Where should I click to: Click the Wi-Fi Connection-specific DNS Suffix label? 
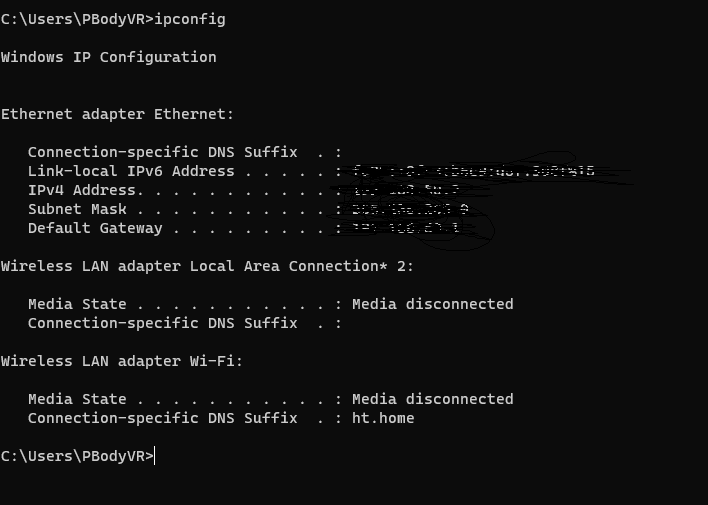[x=162, y=418]
